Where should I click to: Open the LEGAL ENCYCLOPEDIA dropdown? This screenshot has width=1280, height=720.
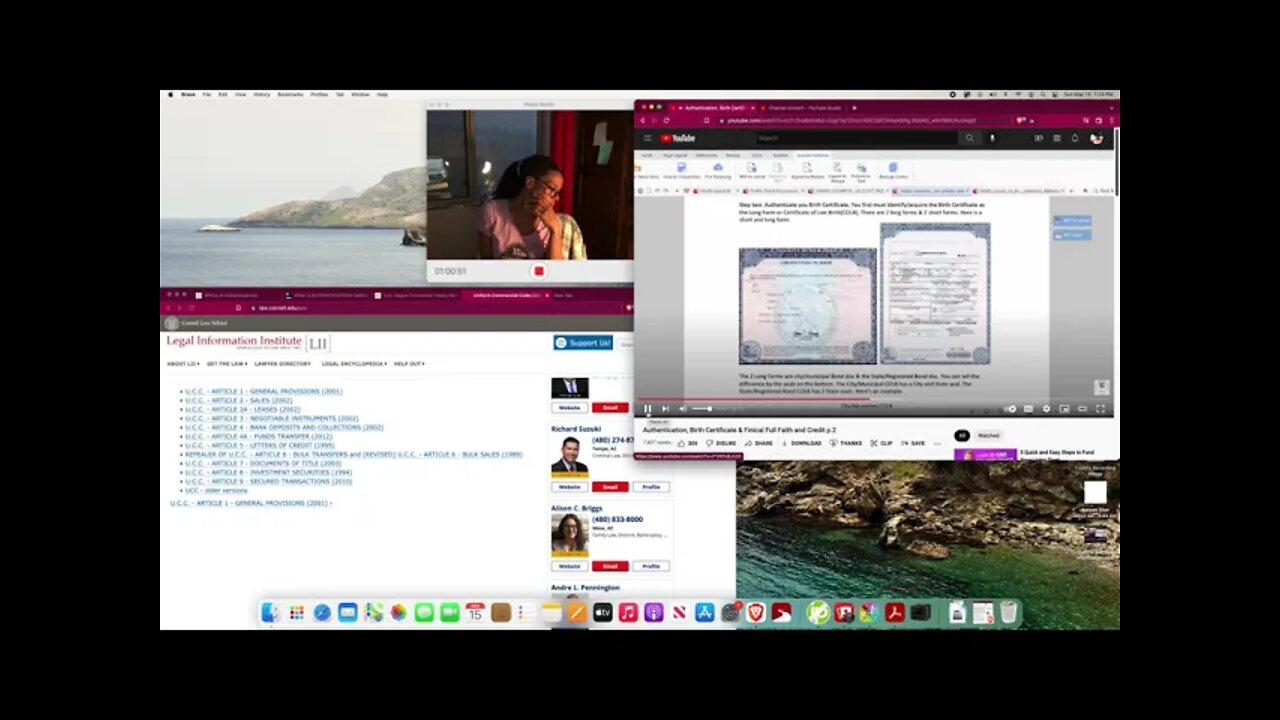tap(354, 364)
